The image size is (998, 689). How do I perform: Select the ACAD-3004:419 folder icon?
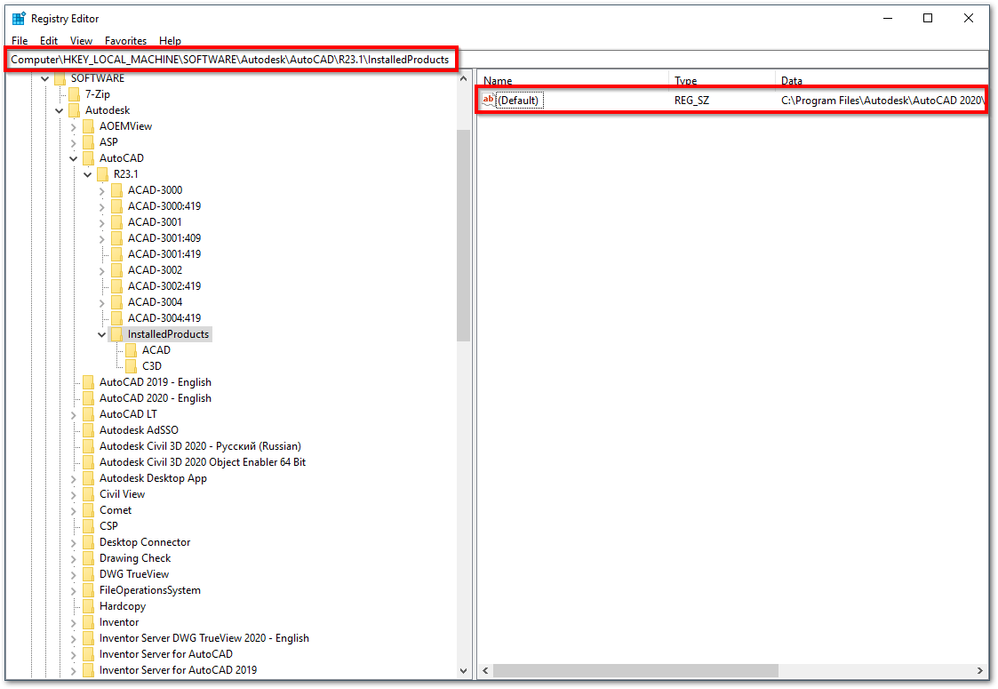click(116, 317)
